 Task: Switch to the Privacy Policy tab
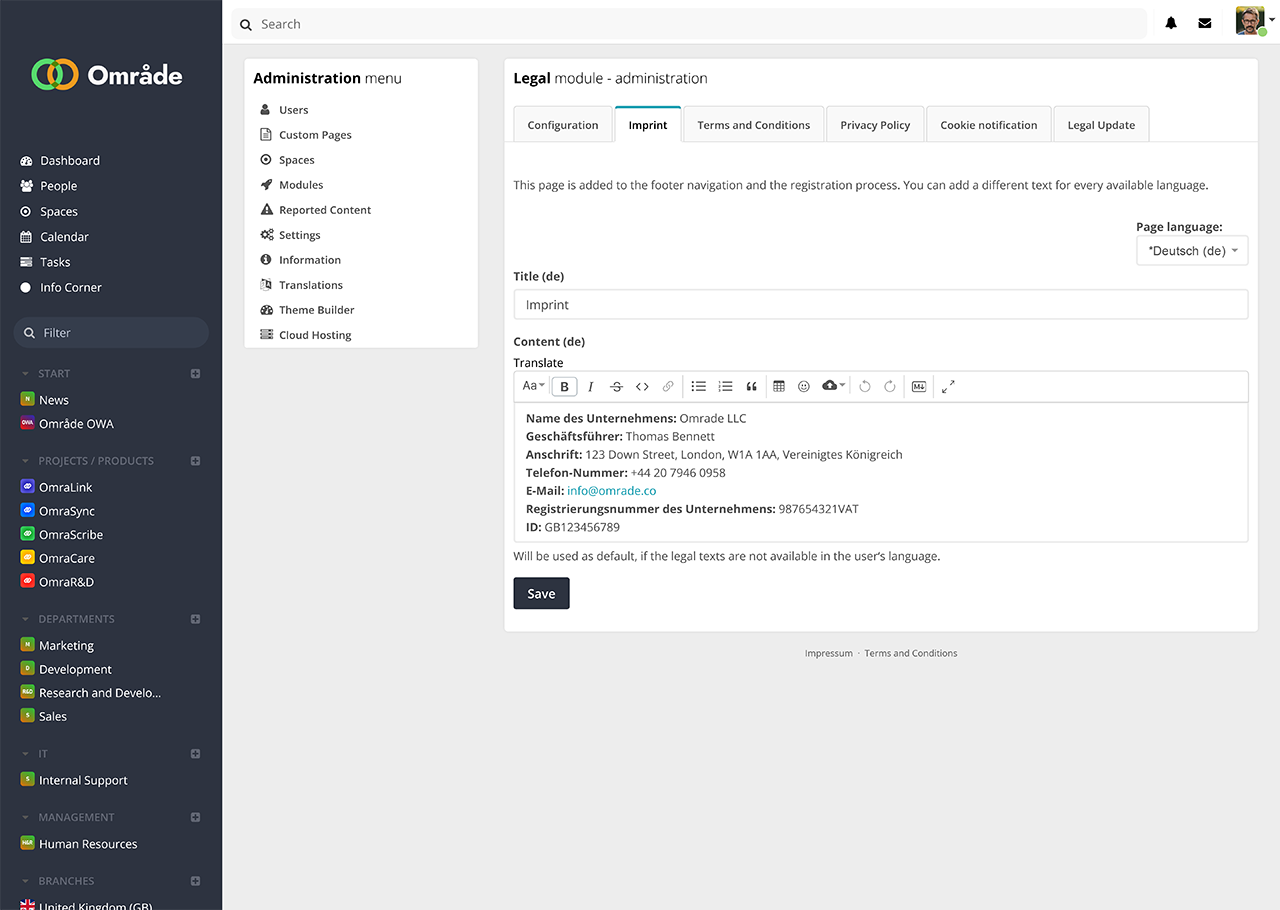(875, 125)
